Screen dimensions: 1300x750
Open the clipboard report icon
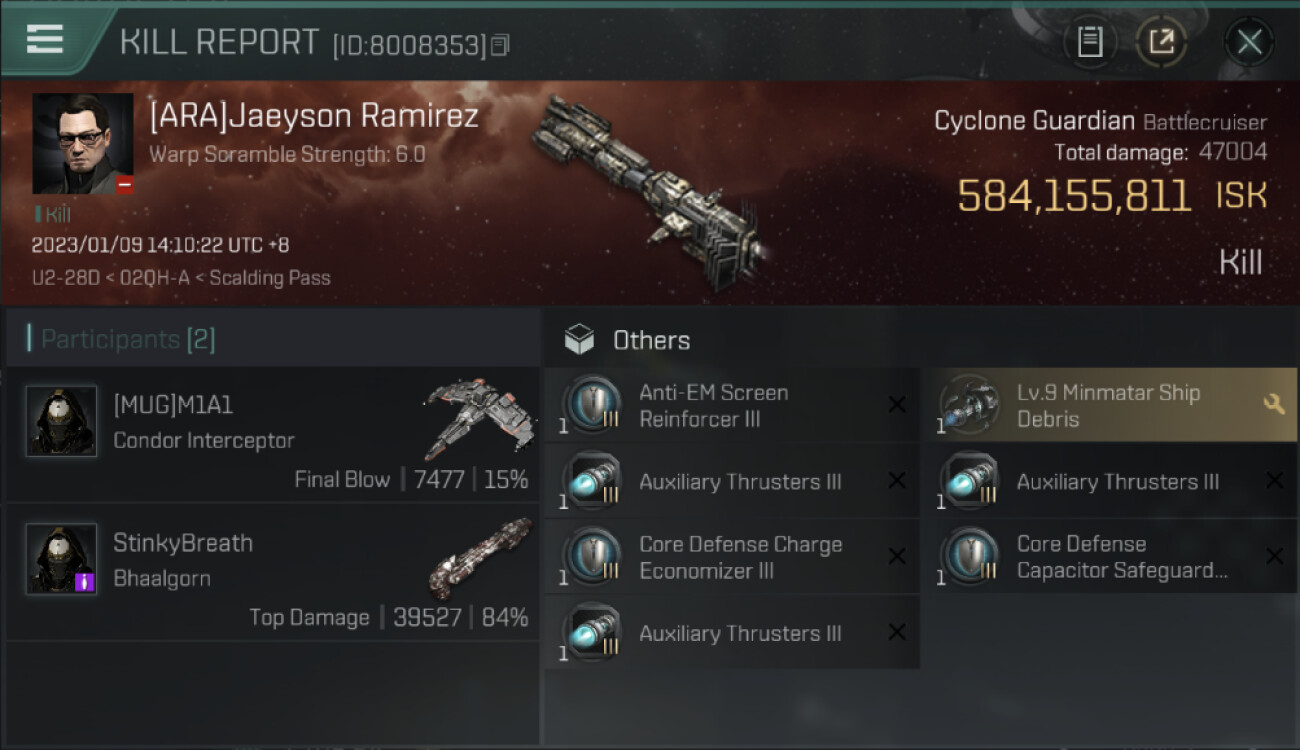(1090, 42)
